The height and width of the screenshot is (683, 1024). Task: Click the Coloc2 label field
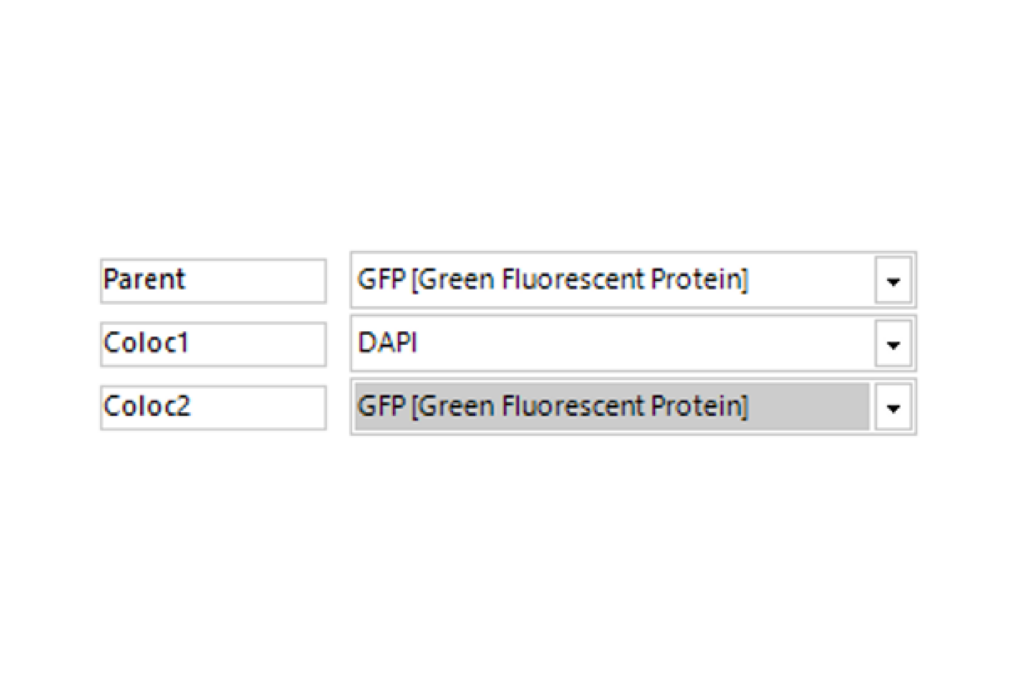point(213,407)
